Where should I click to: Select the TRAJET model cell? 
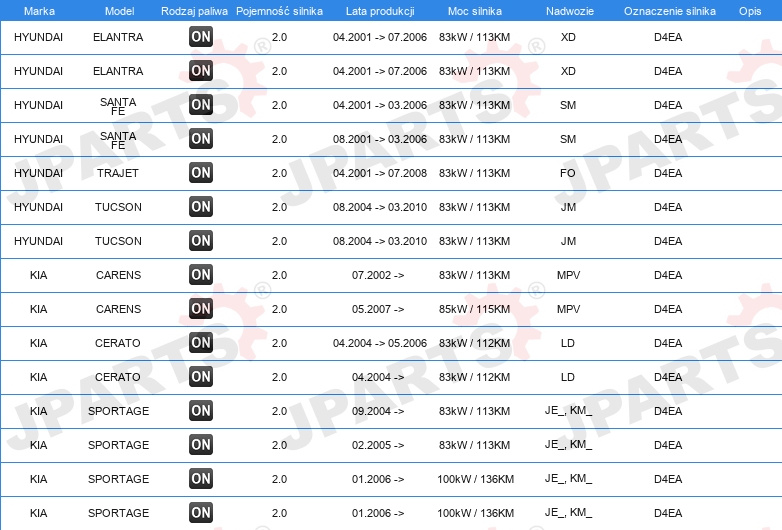pos(118,173)
